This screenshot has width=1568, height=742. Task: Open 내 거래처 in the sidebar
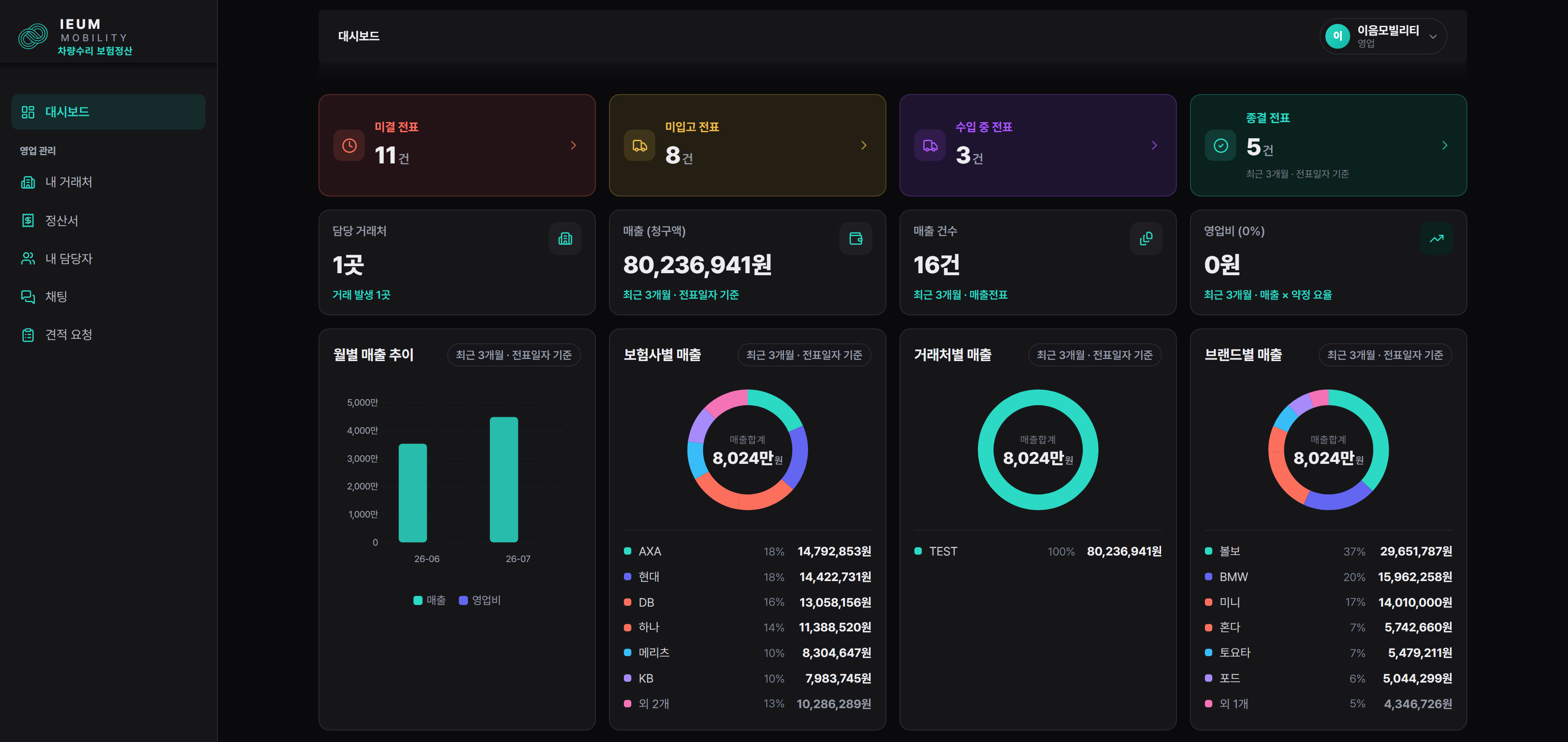109,182
